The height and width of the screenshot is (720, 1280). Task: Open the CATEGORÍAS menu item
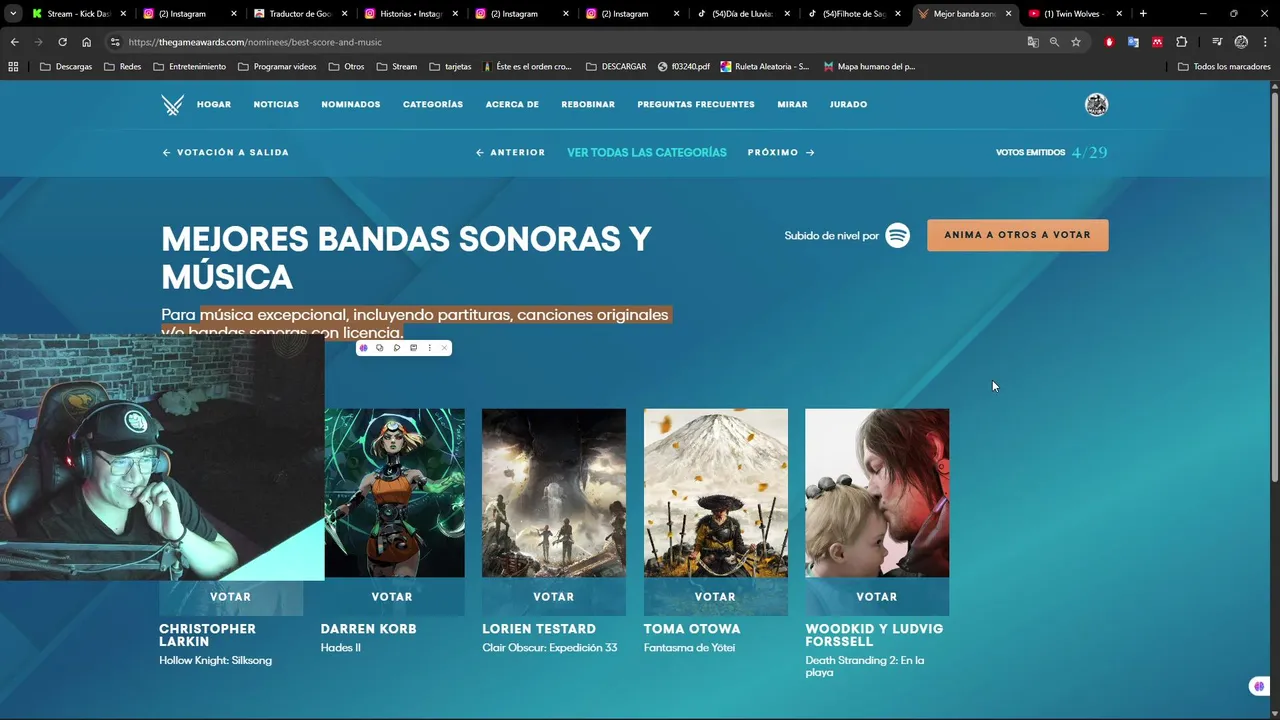coord(433,105)
